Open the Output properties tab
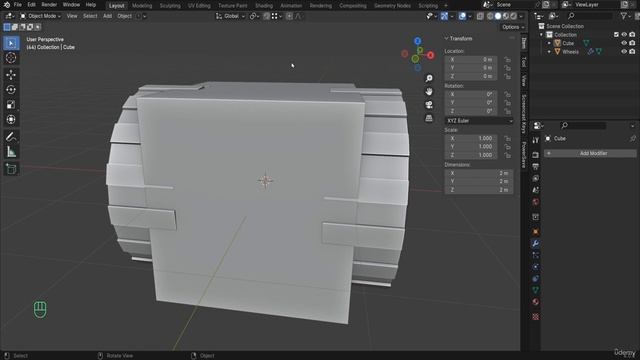Image resolution: width=640 pixels, height=360 pixels. point(536,167)
